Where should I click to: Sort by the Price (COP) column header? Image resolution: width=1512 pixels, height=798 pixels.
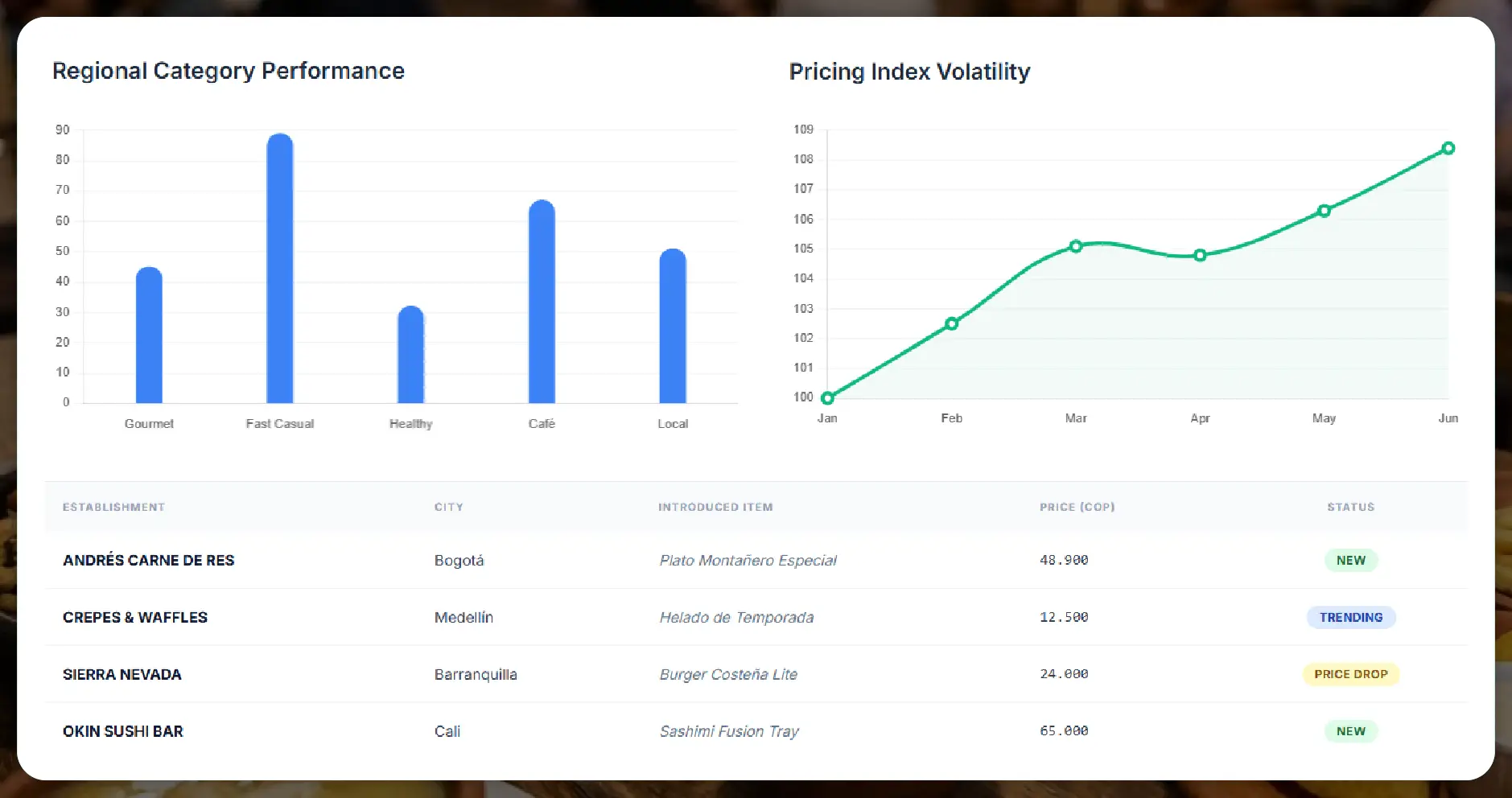tap(1077, 507)
